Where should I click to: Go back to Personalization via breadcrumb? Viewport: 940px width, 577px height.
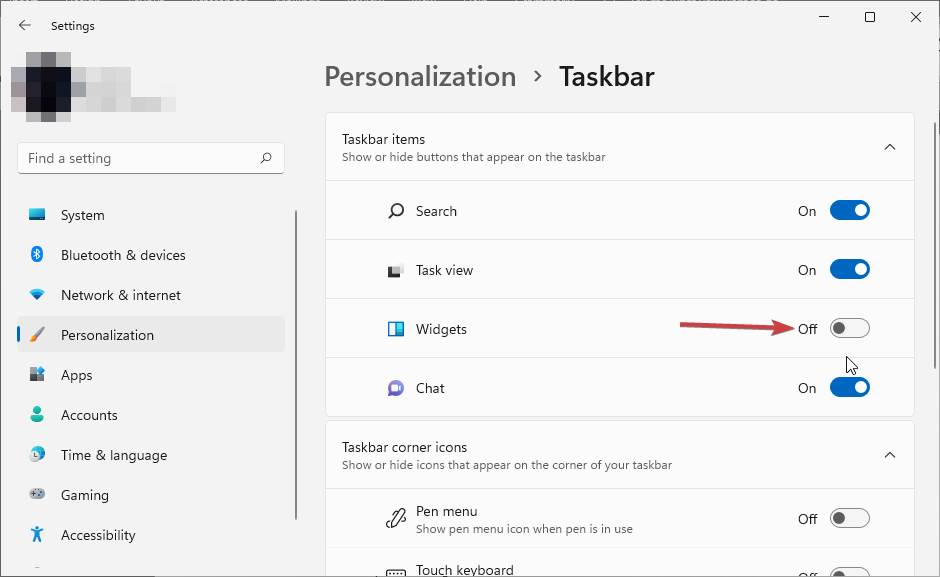(x=420, y=77)
